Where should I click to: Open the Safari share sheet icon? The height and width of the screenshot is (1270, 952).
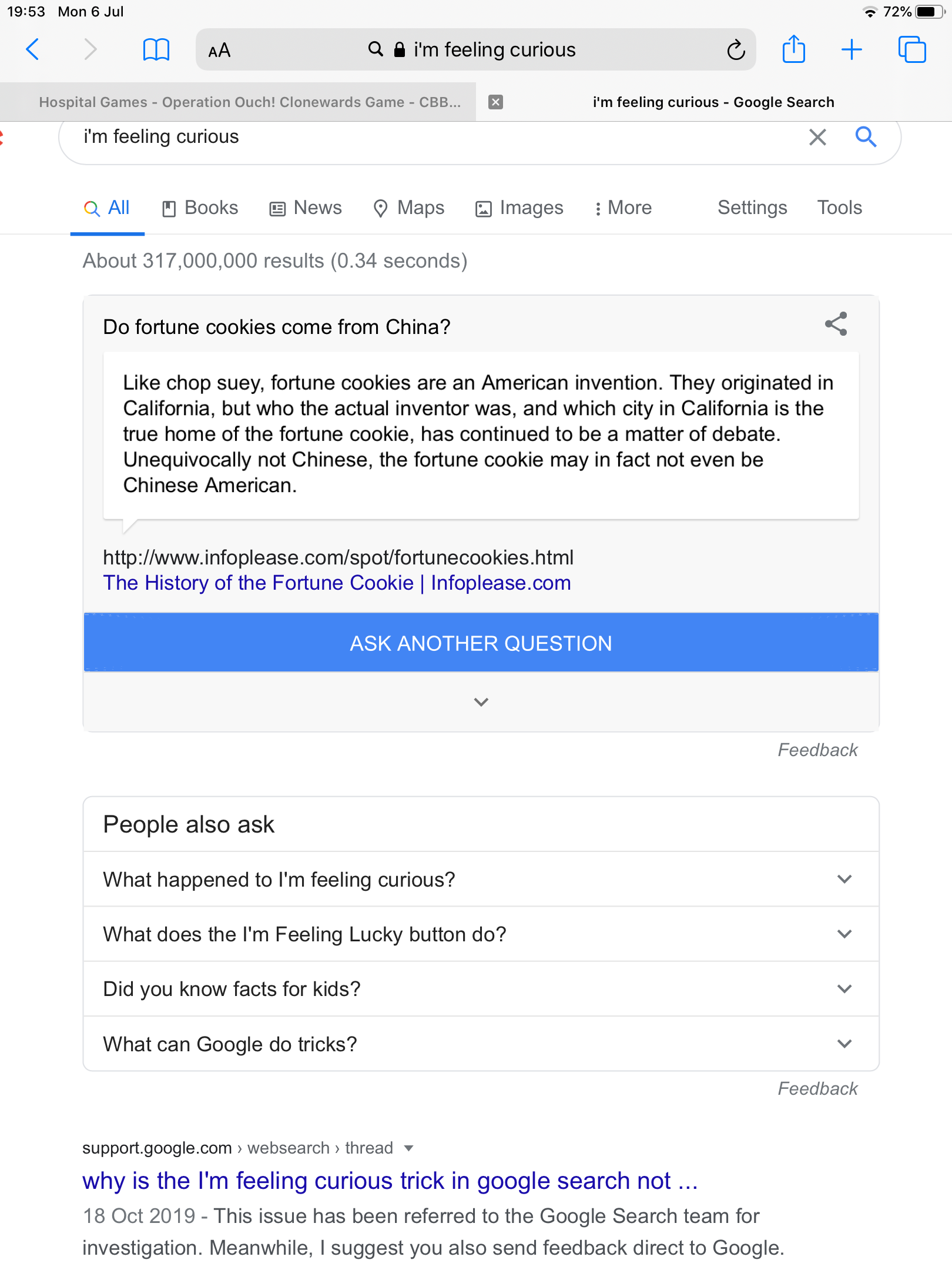click(793, 49)
